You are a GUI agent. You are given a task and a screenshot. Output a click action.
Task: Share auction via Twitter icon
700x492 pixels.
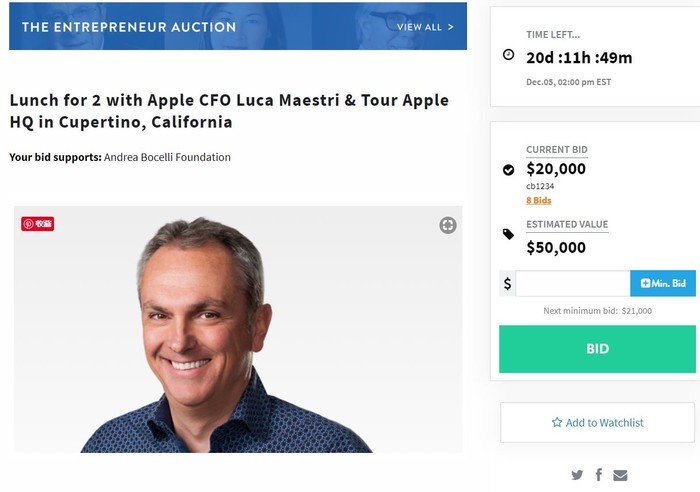tap(577, 475)
